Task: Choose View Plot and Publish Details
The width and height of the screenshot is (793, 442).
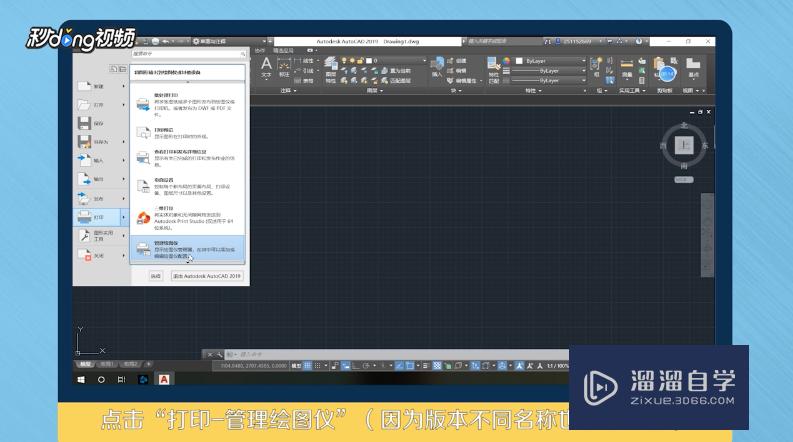Action: [187, 158]
